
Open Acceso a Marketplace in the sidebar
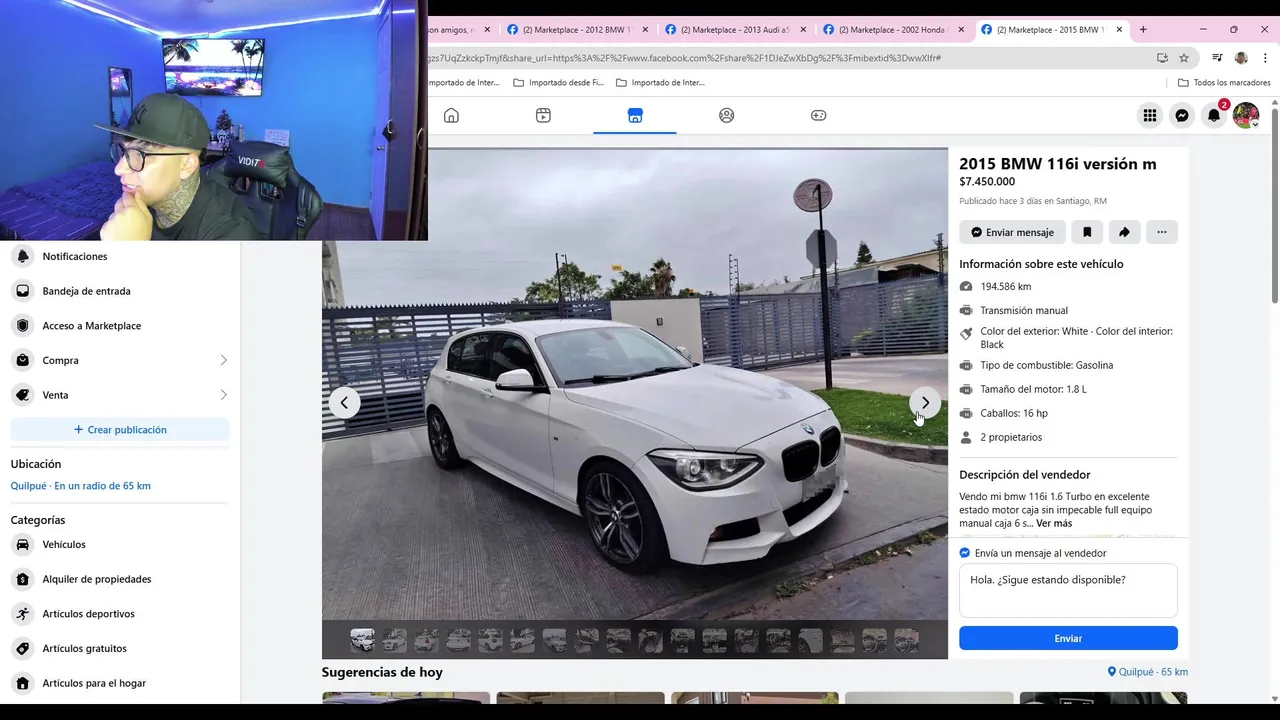click(120, 326)
